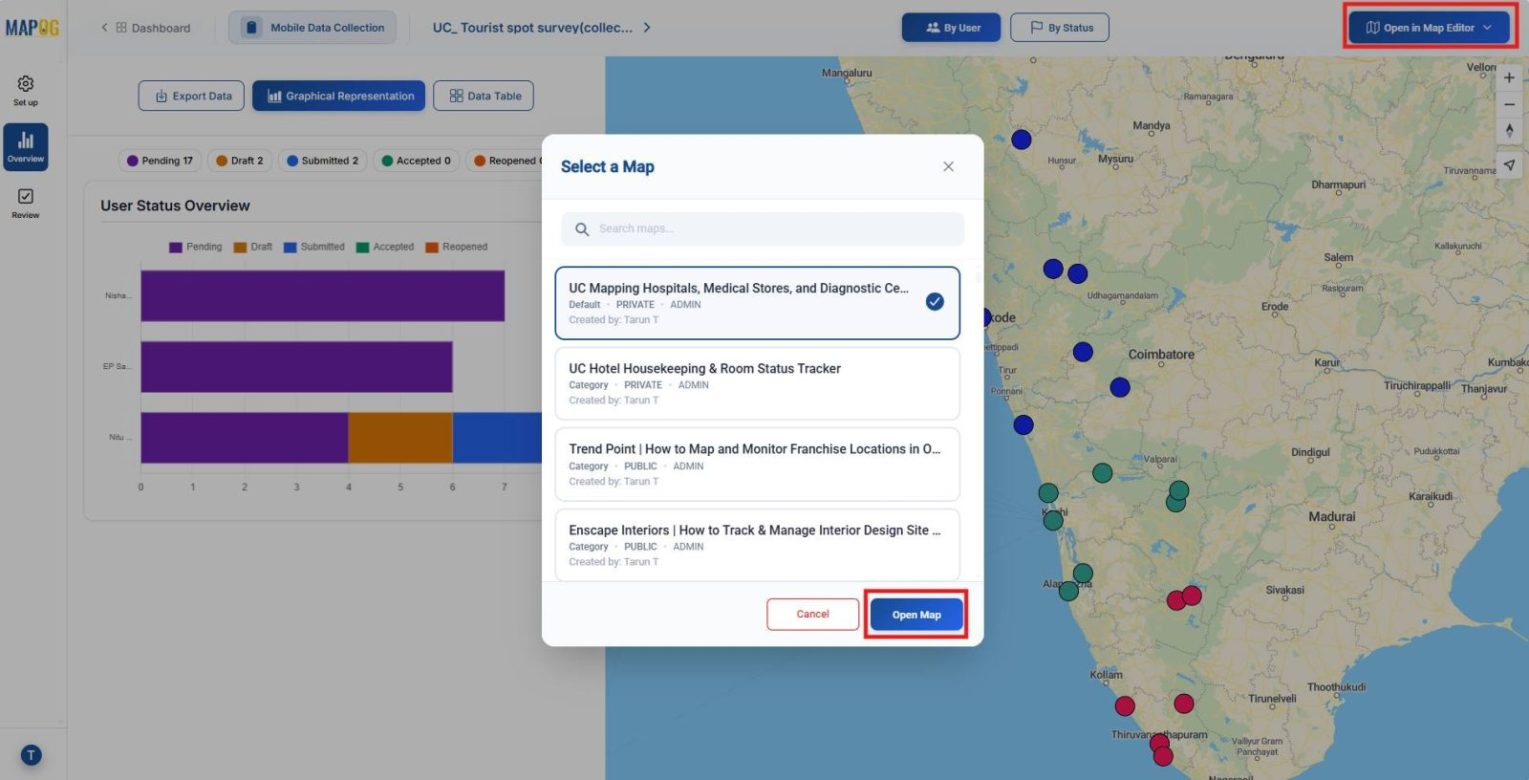Deselect the UC Mapping Hospitals map checkmark

[935, 301]
